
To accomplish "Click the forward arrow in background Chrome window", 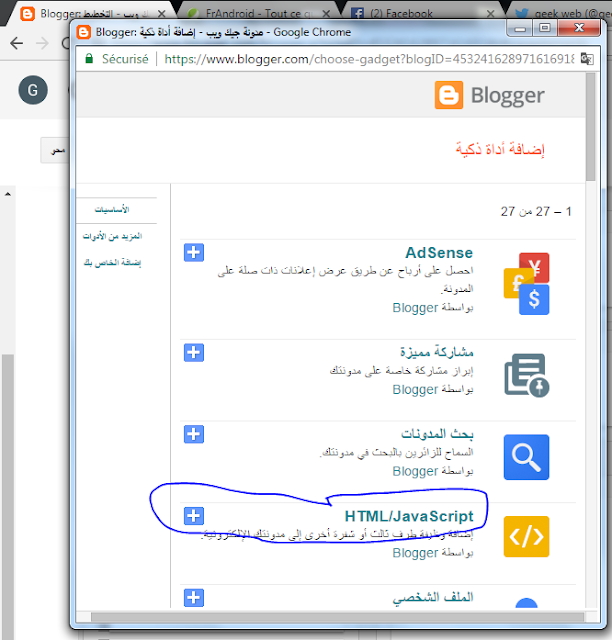I will (42, 43).
